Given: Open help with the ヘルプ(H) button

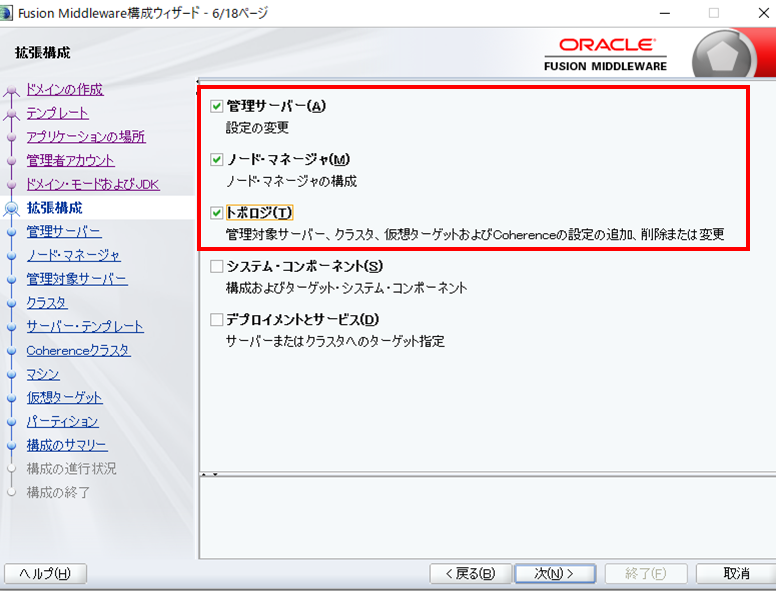Looking at the screenshot, I should coord(45,573).
